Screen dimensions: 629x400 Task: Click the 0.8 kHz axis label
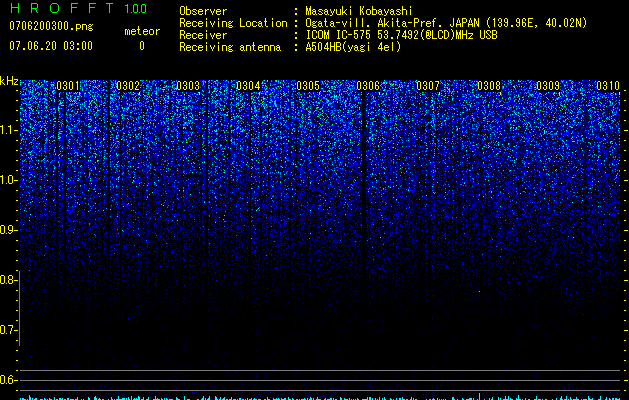[7, 280]
